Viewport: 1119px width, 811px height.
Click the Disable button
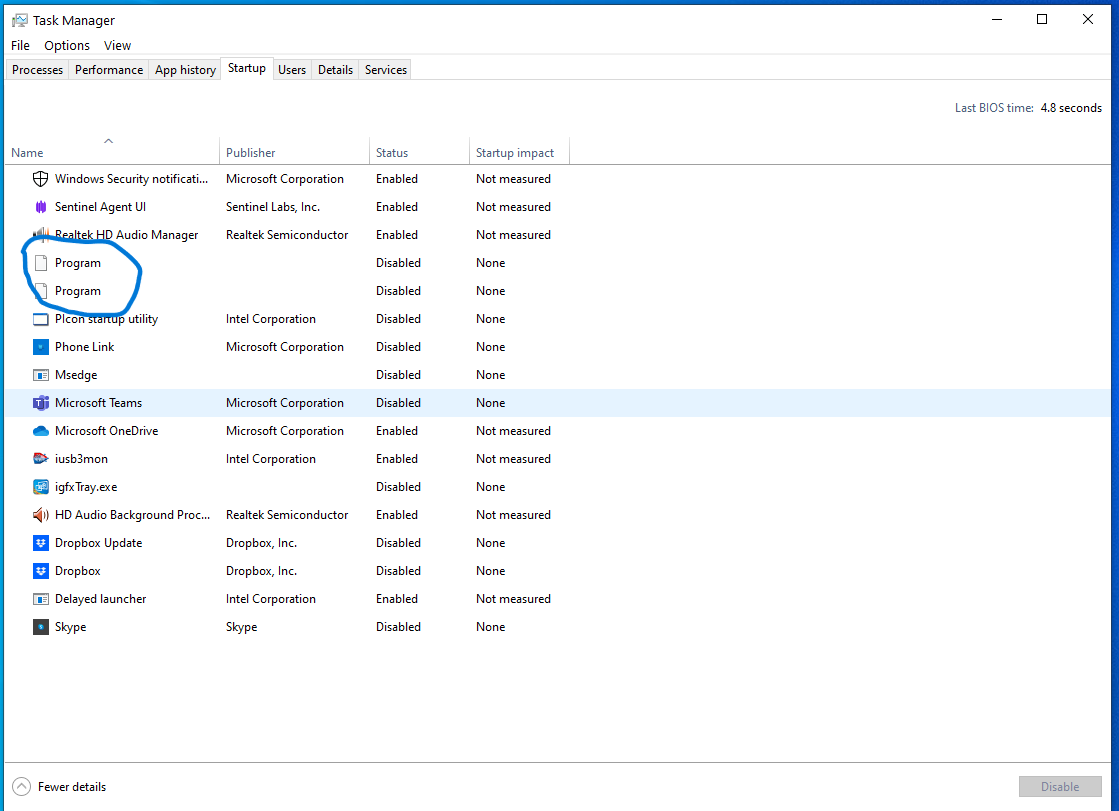tap(1060, 787)
